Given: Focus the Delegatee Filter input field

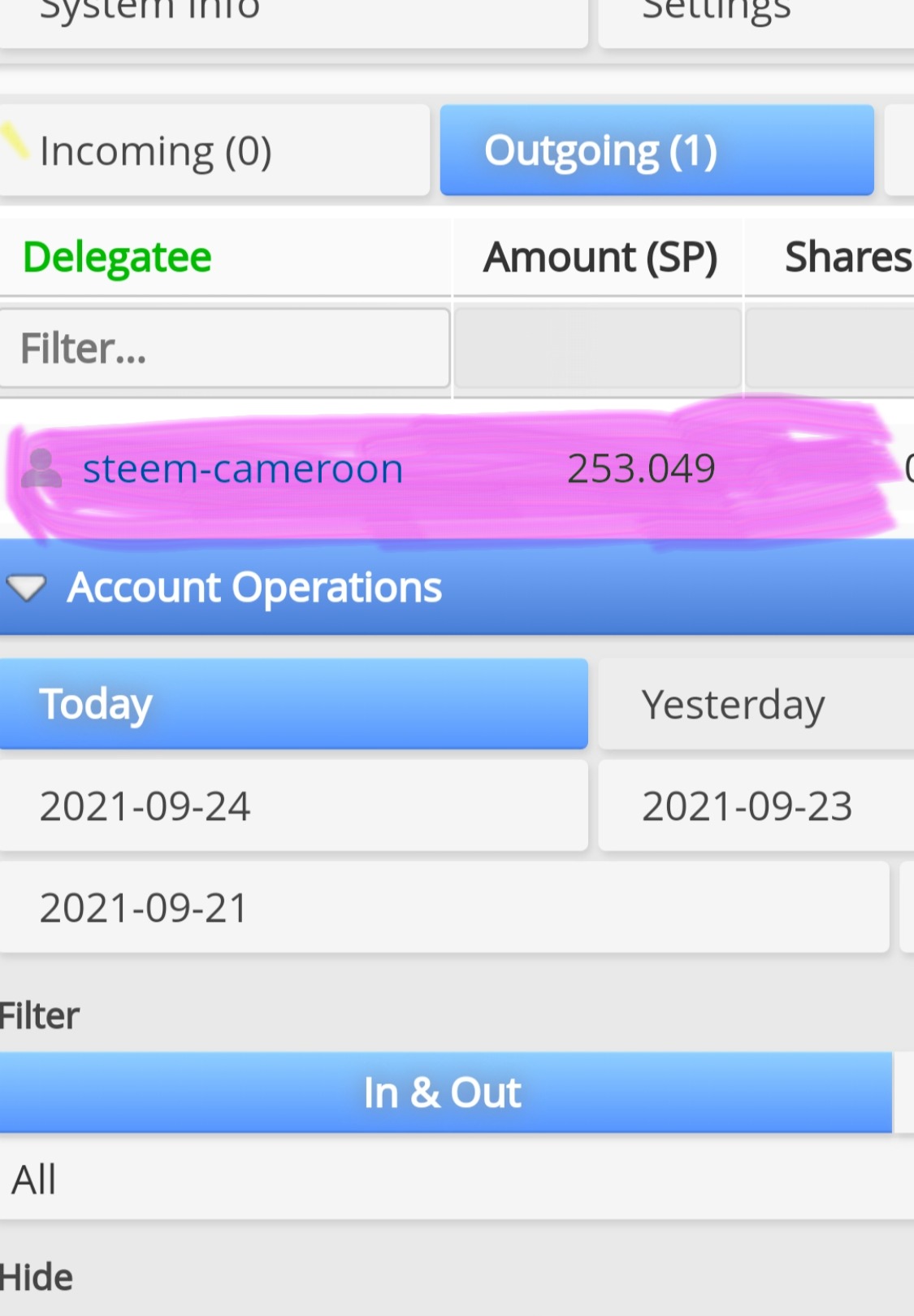Looking at the screenshot, I should [224, 349].
